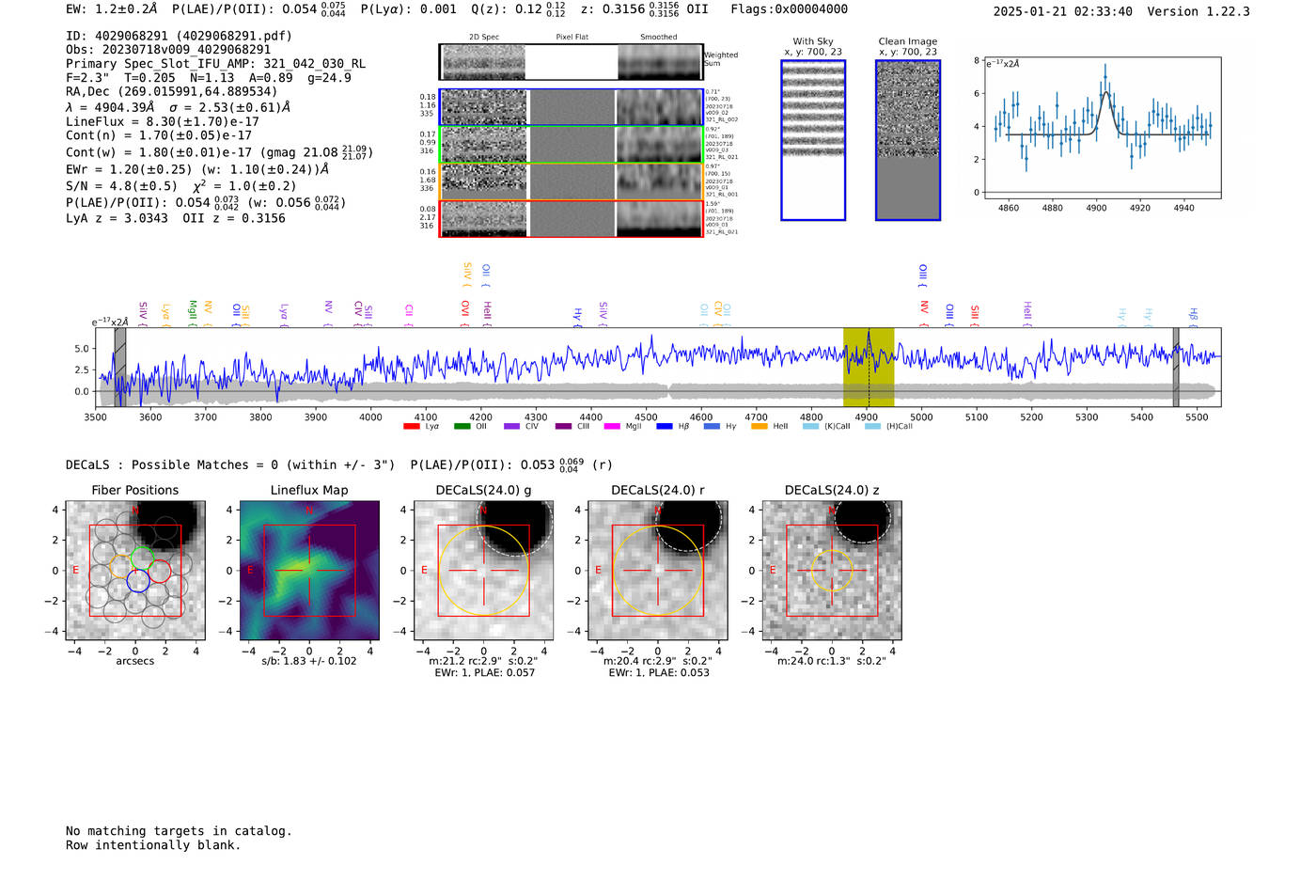Screen dimensions: 1316x896
Task: Click the Weighted Sum 2D spectrum row
Action: (572, 62)
